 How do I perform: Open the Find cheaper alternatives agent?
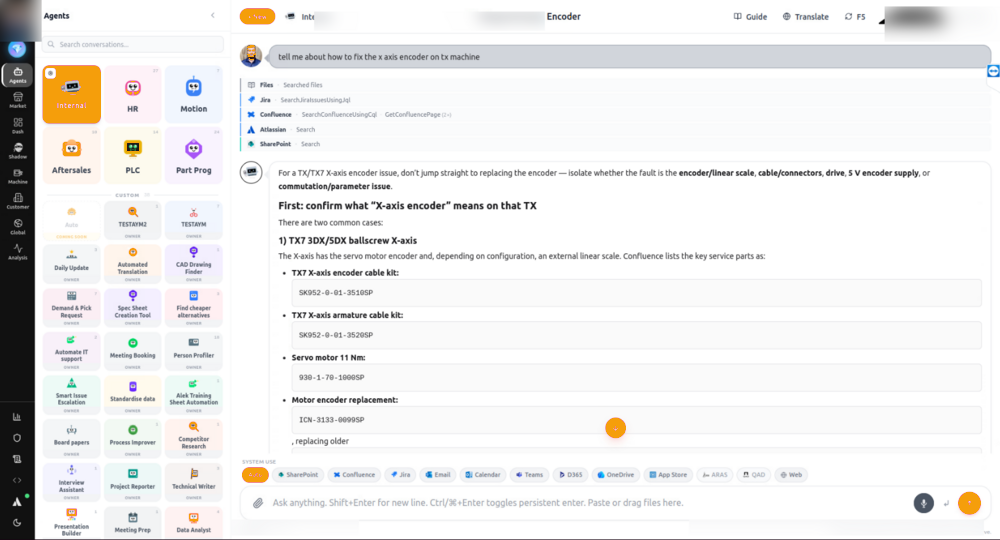point(193,307)
